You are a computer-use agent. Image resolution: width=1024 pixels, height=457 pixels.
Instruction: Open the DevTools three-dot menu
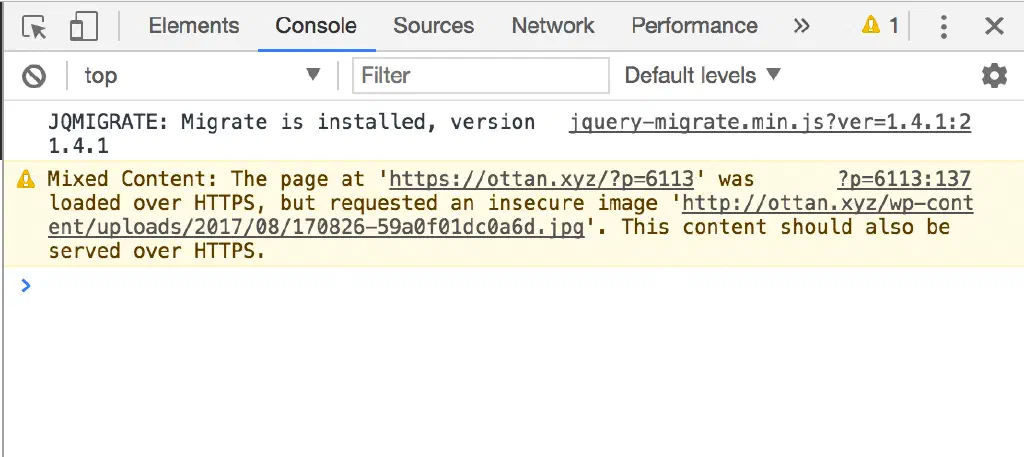pos(943,27)
